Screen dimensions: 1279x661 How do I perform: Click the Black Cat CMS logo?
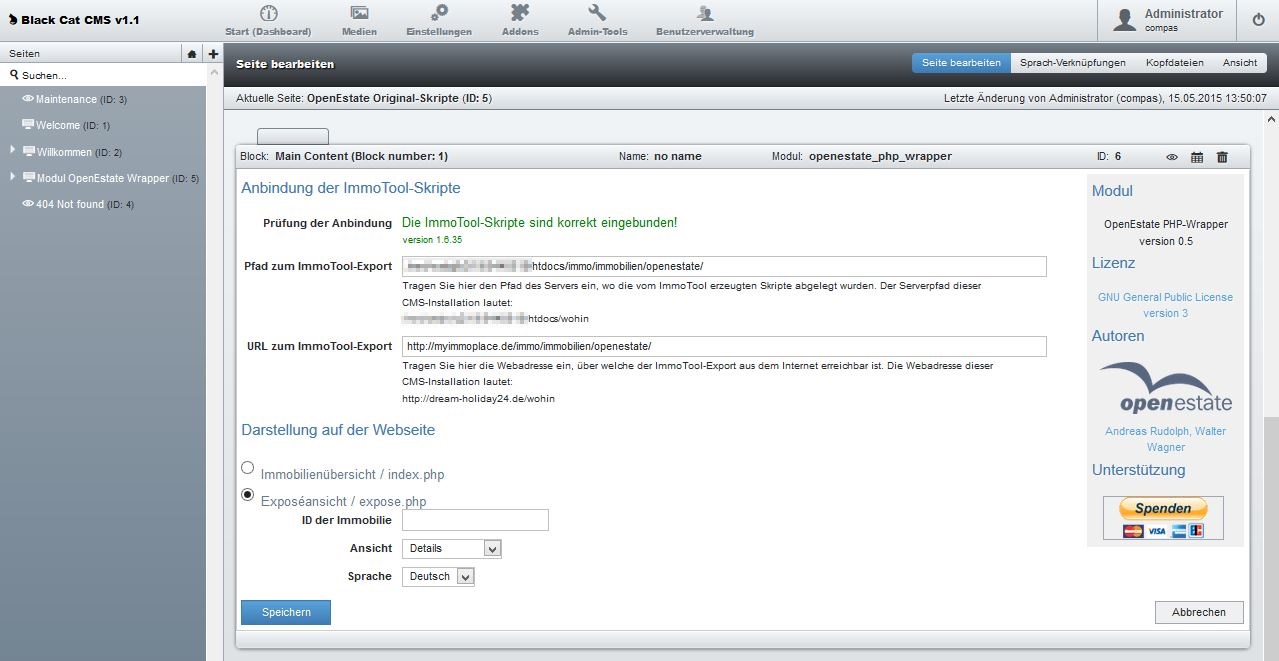pos(73,20)
